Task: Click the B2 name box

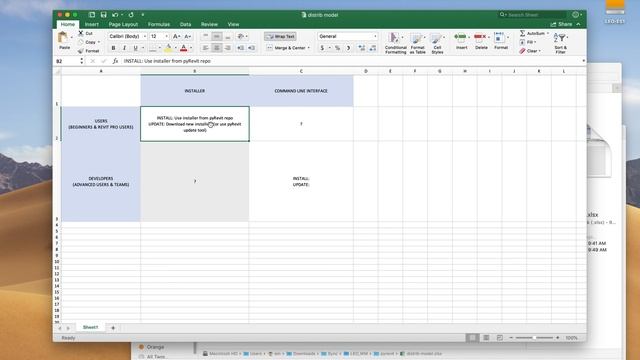Action: coord(68,61)
